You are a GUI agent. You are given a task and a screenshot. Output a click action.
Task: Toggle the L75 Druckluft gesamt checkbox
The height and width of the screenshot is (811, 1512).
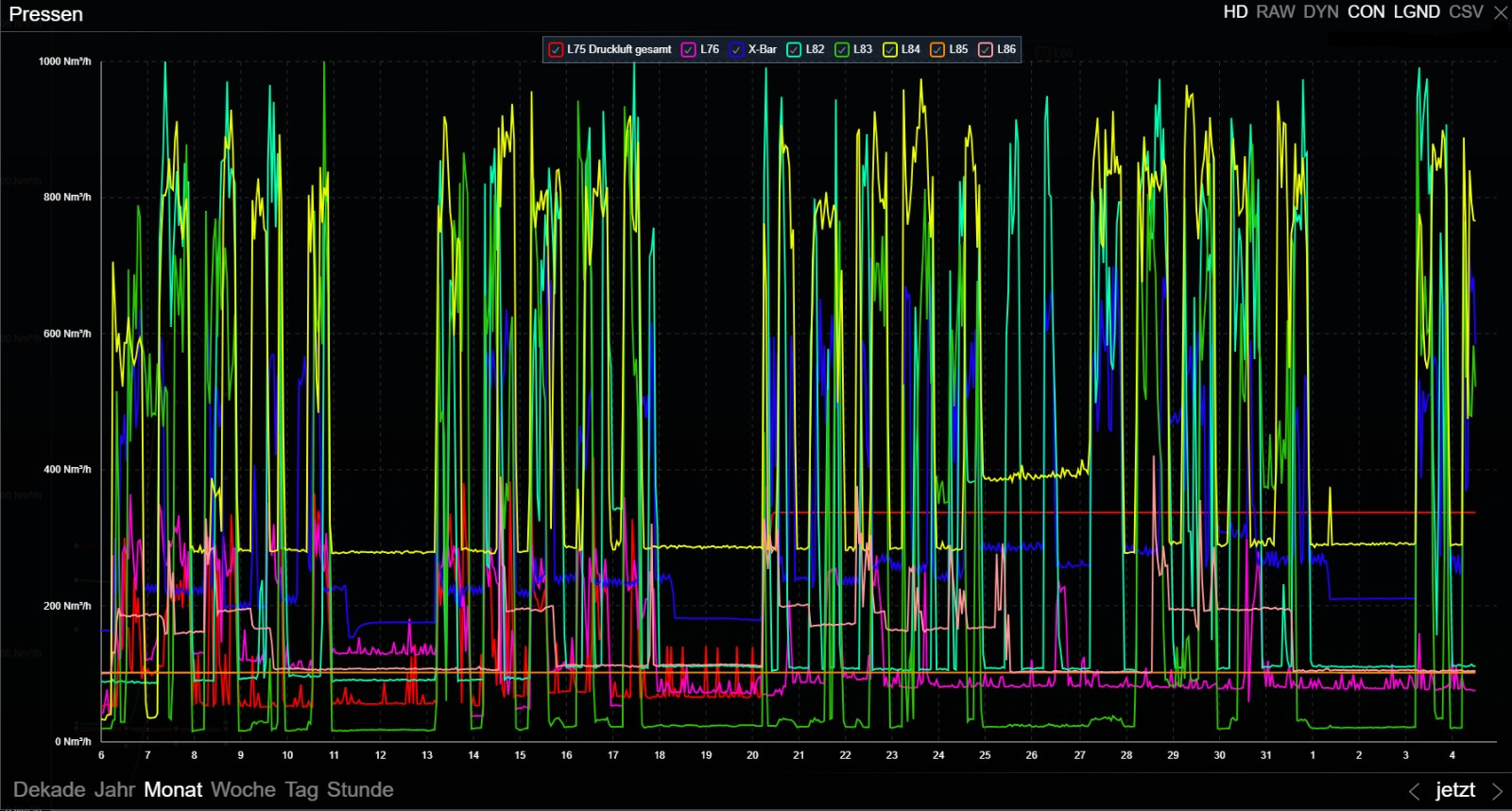556,50
